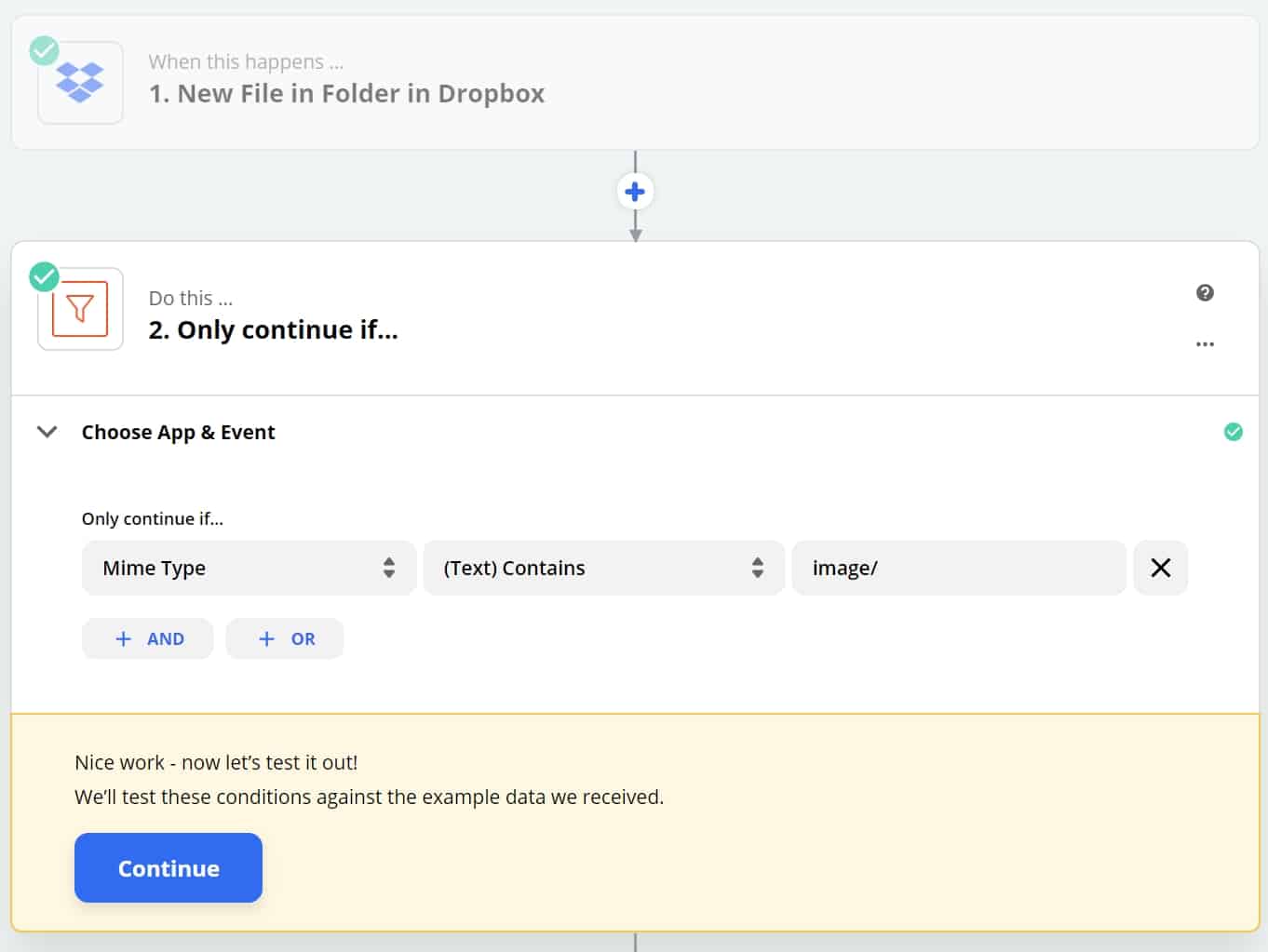Select the step 2 Only continue if... heading
The image size is (1268, 952).
coord(273,329)
